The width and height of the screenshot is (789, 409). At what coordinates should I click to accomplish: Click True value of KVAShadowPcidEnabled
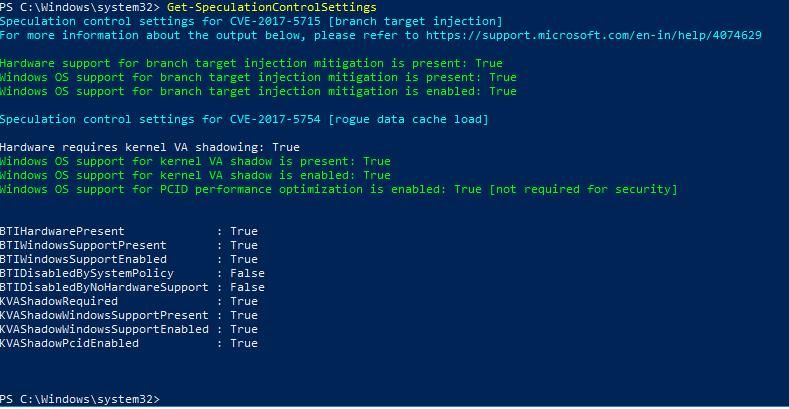point(244,343)
